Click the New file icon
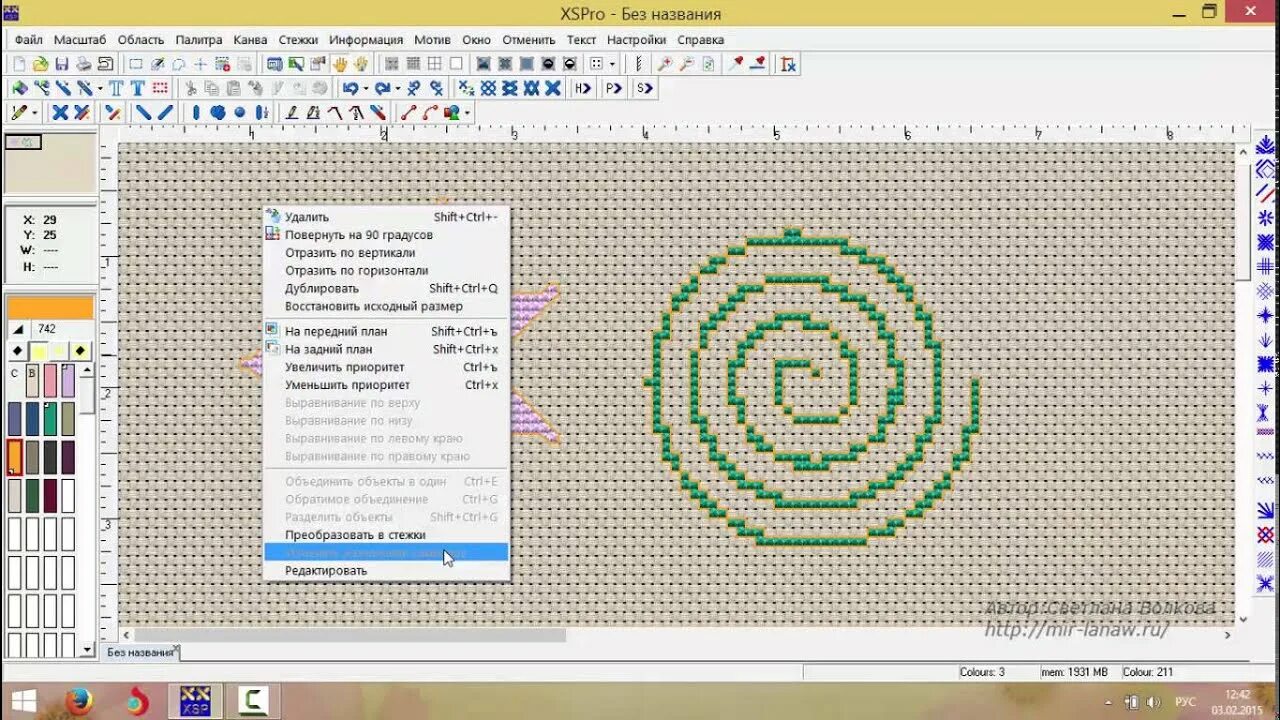The image size is (1280, 720). tap(19, 64)
